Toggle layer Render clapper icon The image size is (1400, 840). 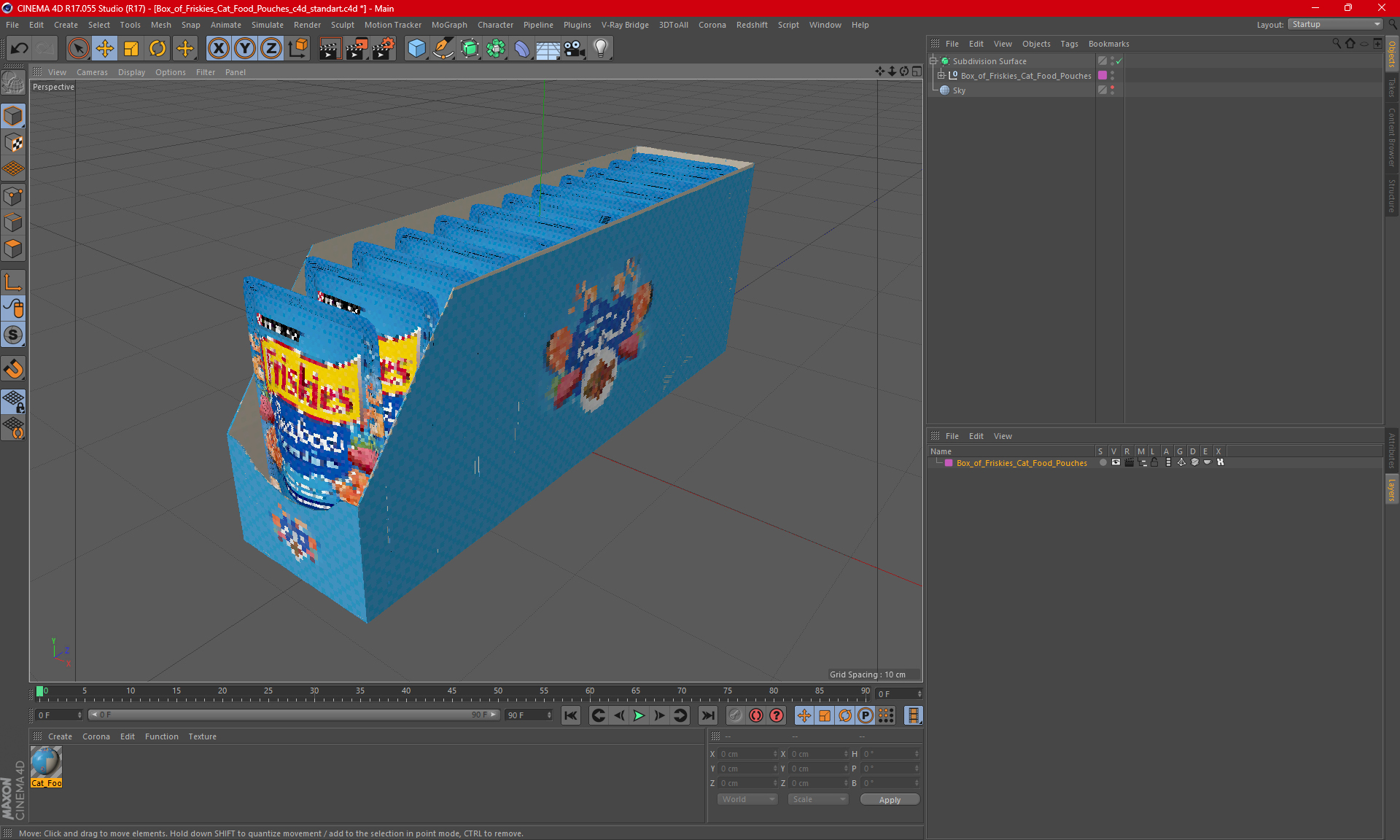coord(1129,463)
